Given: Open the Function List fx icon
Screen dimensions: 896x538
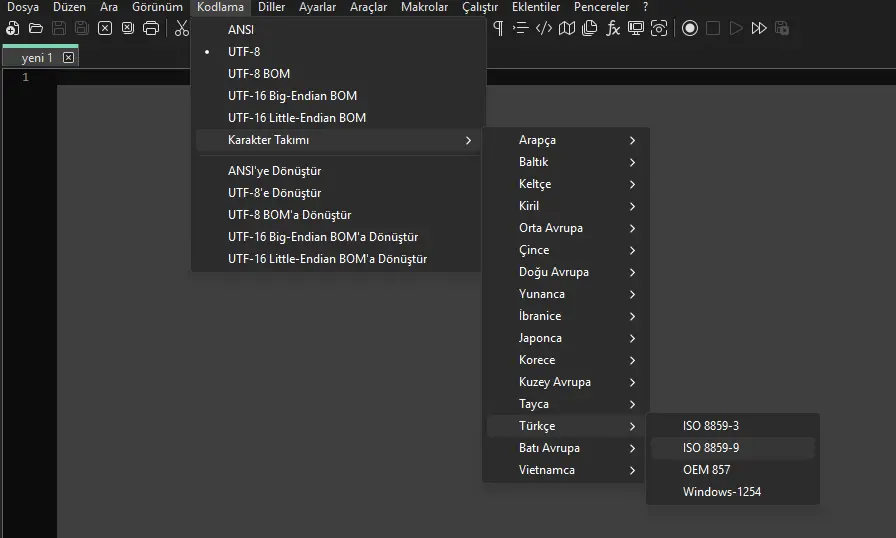Looking at the screenshot, I should (613, 28).
